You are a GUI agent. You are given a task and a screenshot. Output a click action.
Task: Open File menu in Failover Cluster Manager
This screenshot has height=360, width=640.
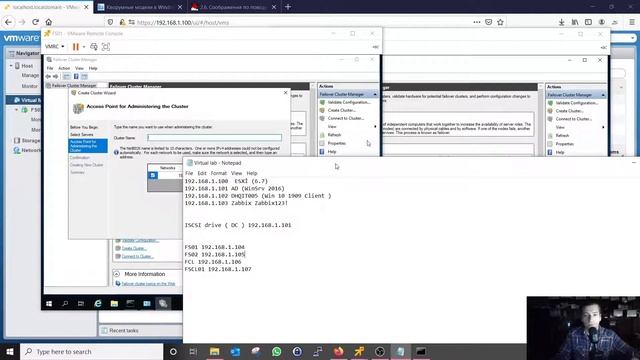[x=50, y=68]
